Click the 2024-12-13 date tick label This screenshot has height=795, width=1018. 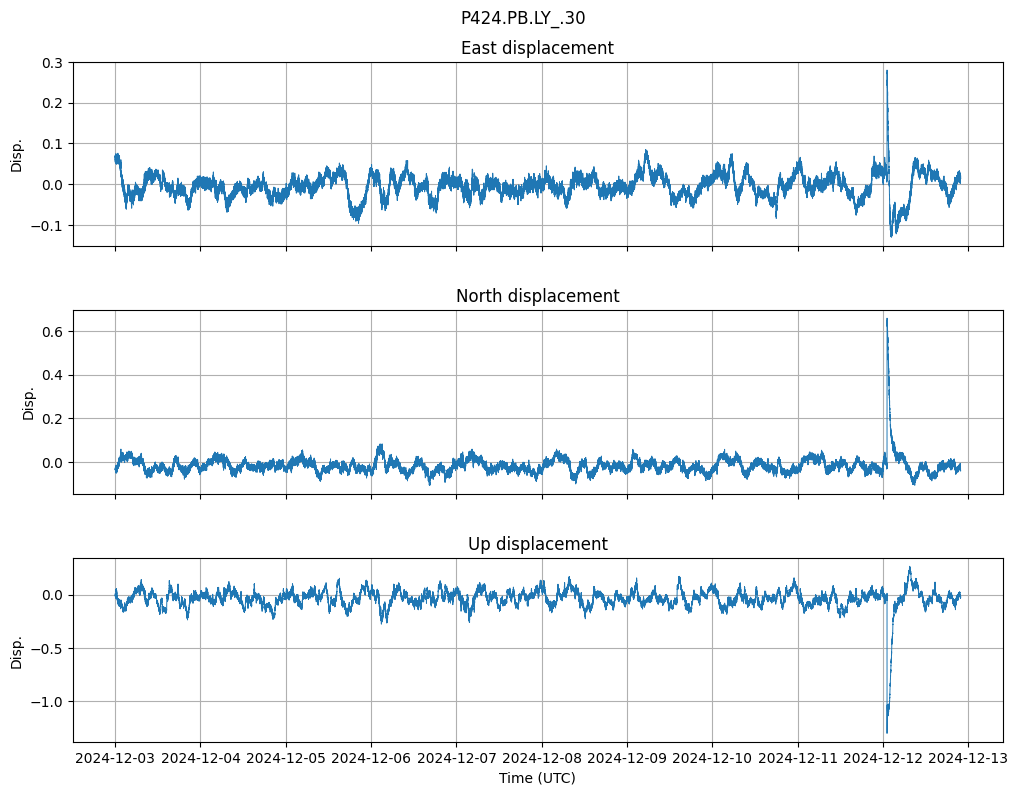pyautogui.click(x=968, y=759)
